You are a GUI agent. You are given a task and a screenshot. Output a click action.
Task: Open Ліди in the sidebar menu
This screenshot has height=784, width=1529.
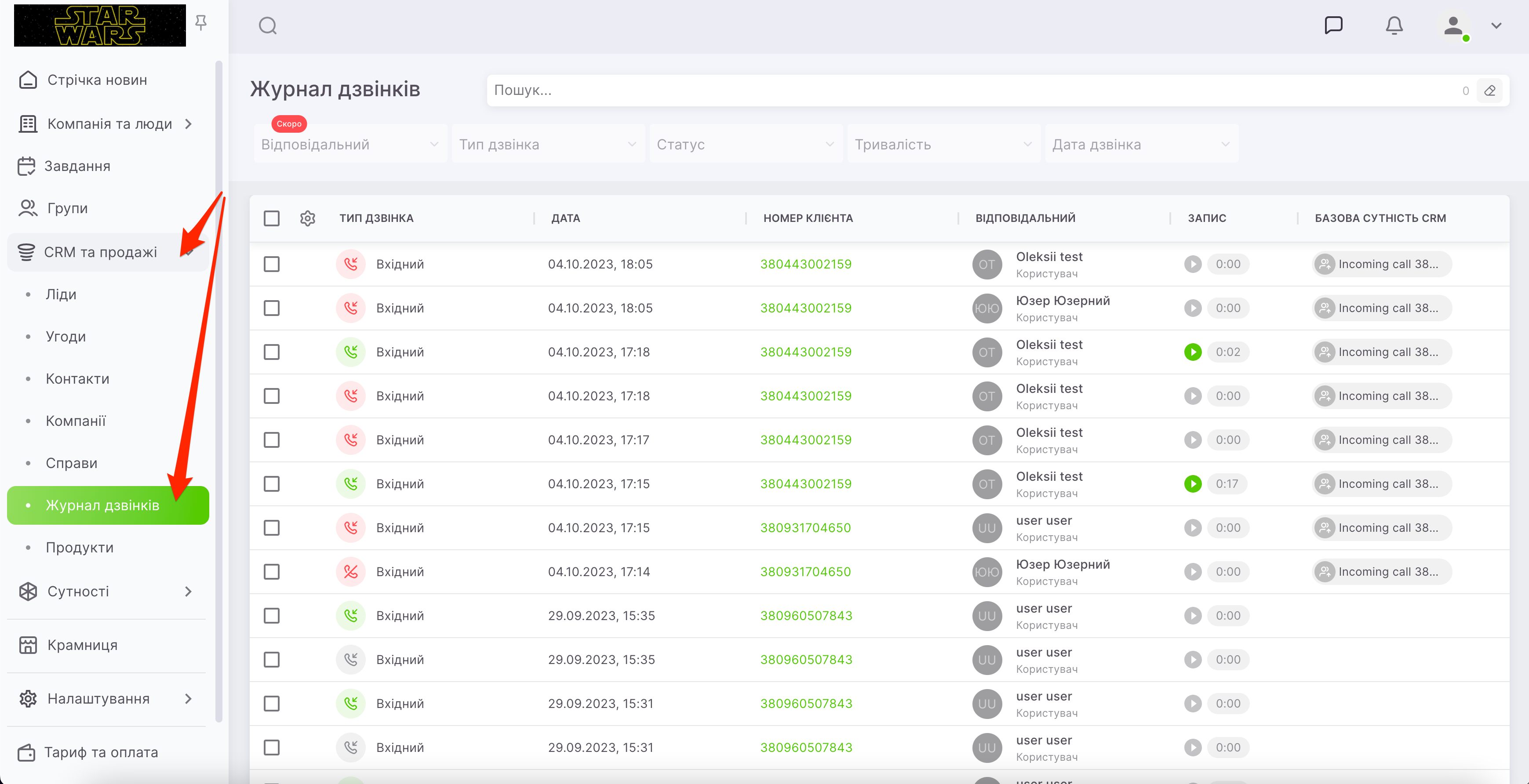pos(61,294)
